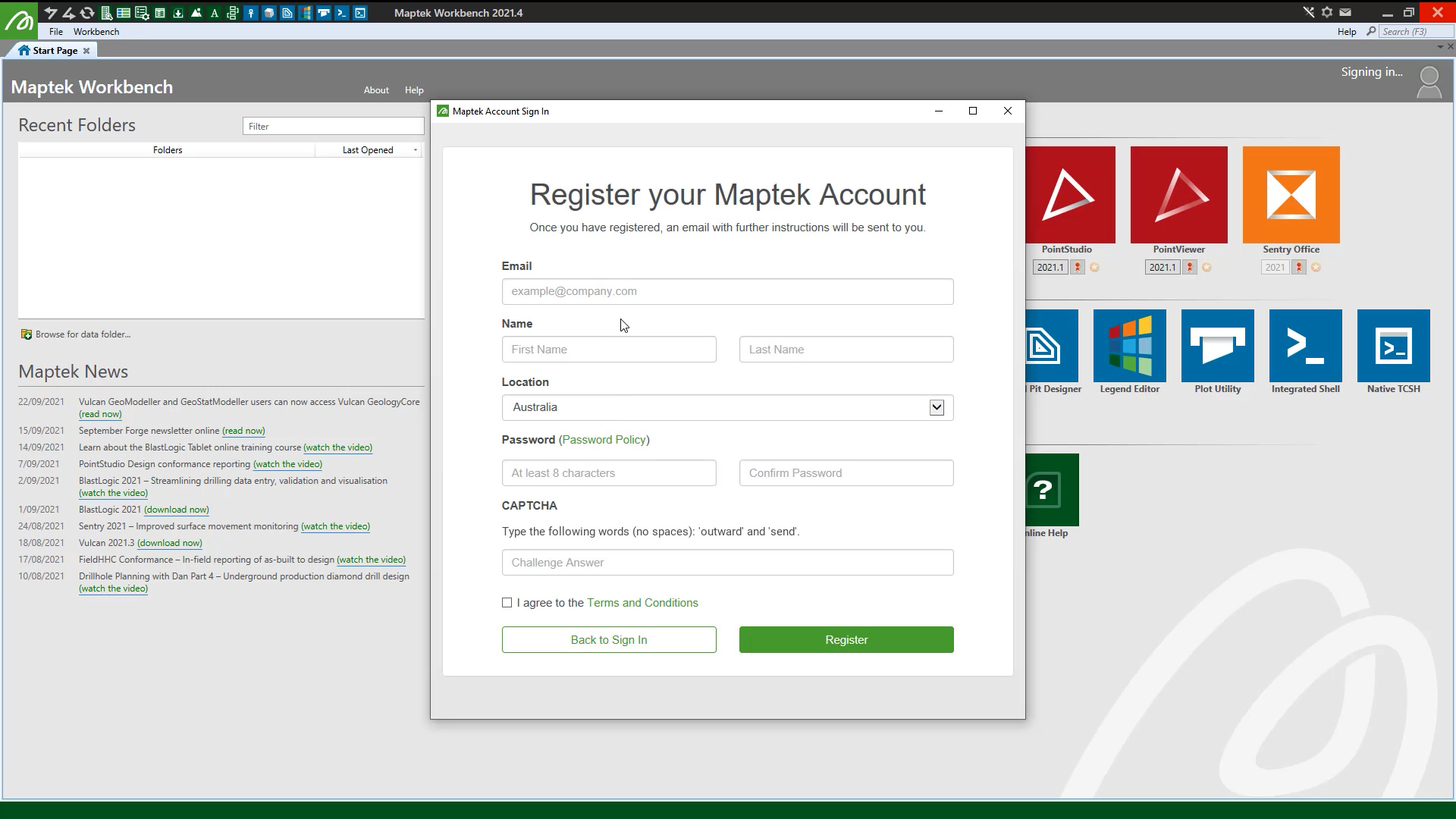1456x819 pixels.
Task: Open PointStudio version 2021.1 dropdown
Action: [x=1050, y=268]
